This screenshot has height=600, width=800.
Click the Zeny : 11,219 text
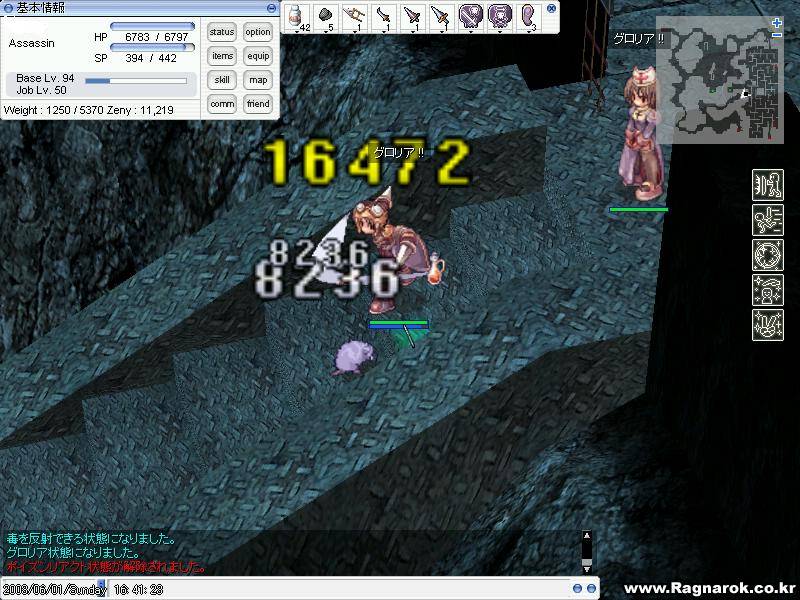coord(140,110)
